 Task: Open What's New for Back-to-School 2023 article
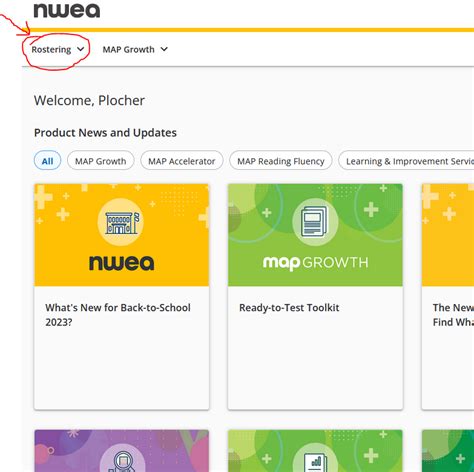118,315
